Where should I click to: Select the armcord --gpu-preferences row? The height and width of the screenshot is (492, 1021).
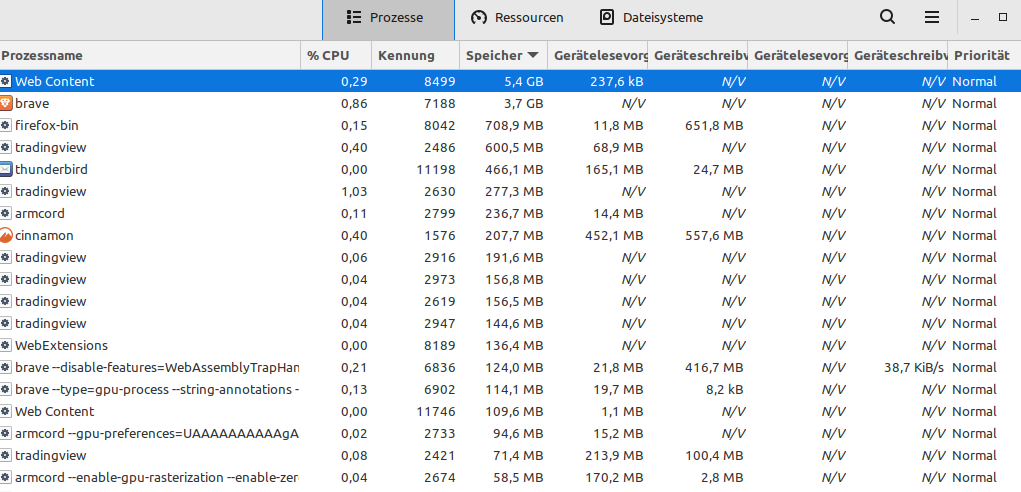click(x=510, y=433)
